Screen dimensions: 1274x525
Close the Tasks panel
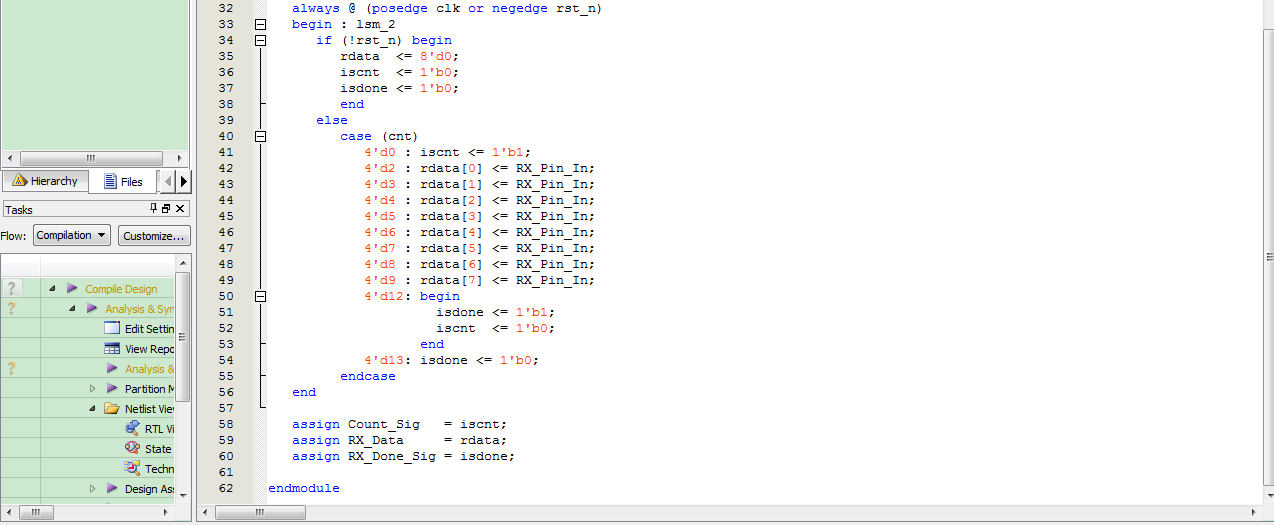click(x=180, y=209)
